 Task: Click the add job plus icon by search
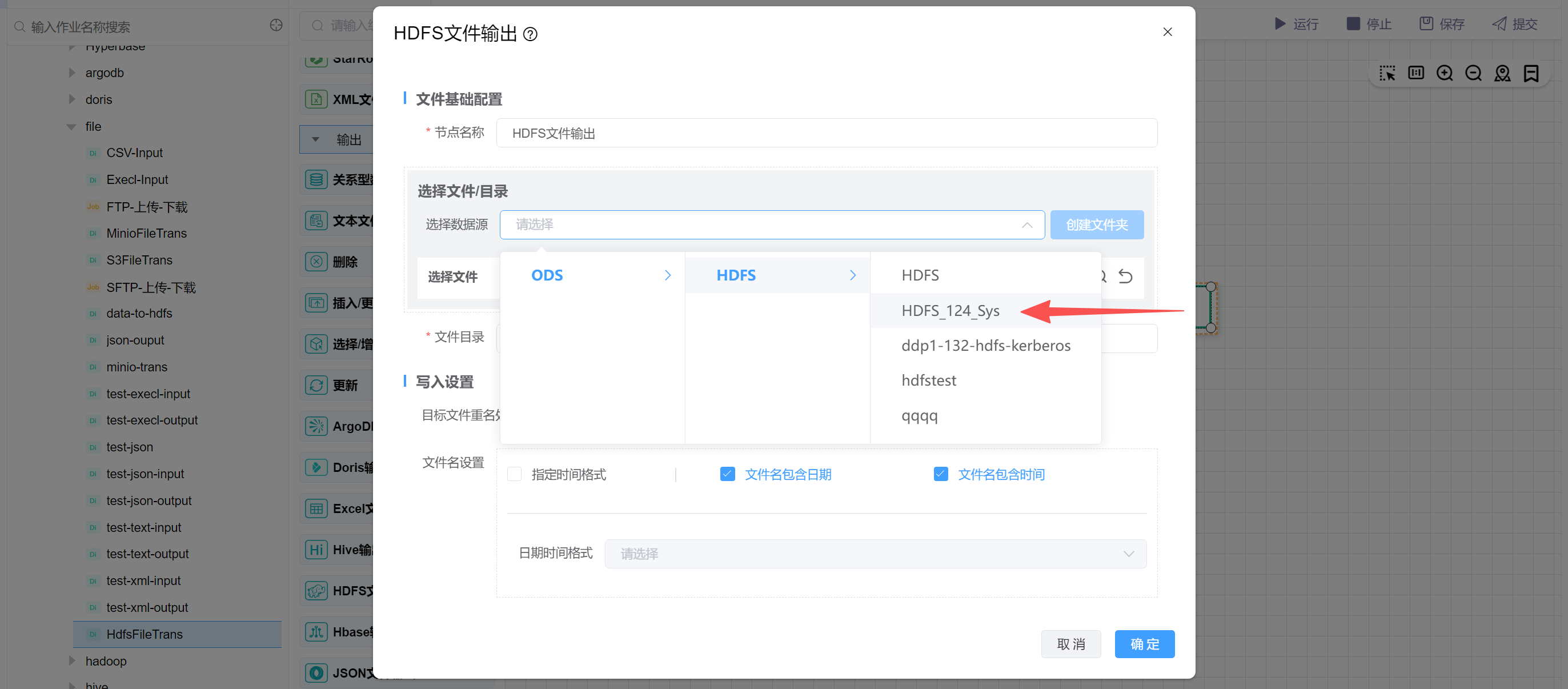tap(276, 25)
